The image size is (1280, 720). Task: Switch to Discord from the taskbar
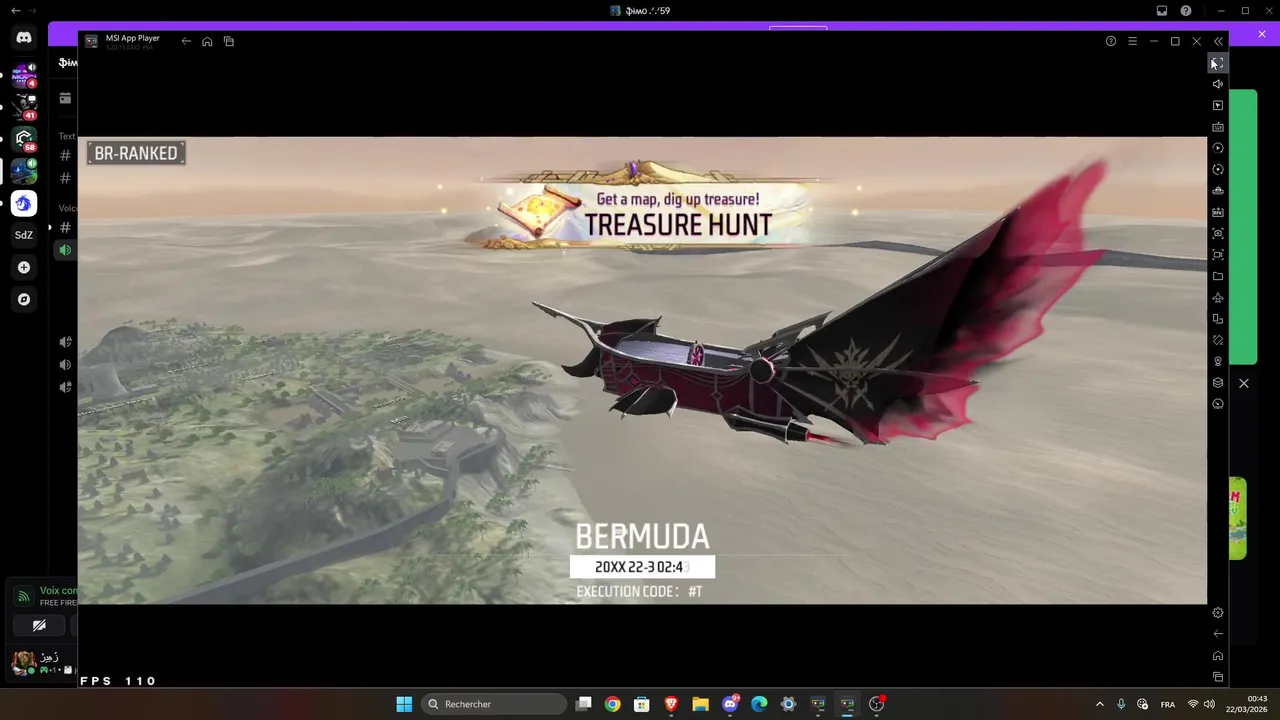[x=730, y=704]
